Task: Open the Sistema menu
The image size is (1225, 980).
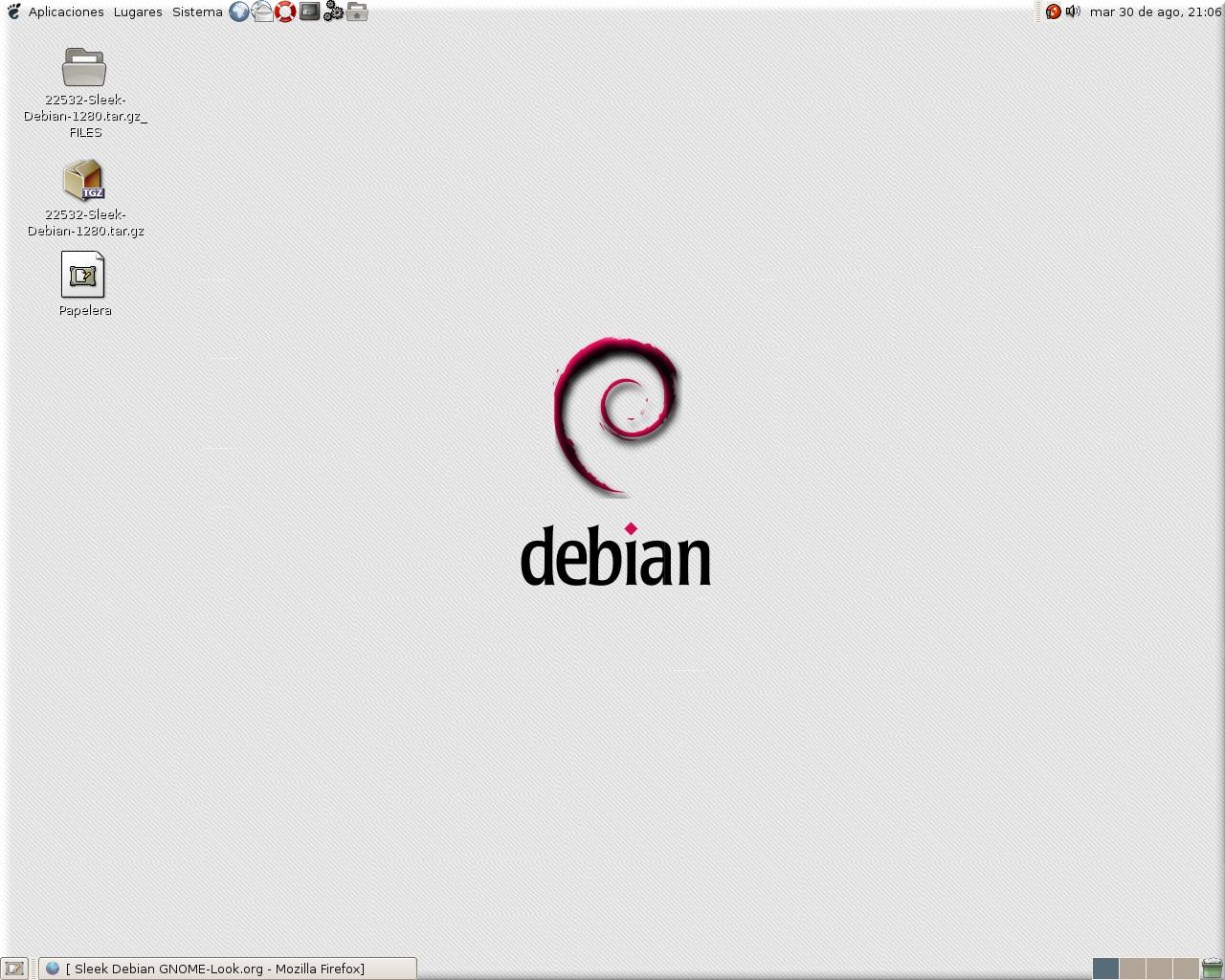Action: tap(197, 11)
